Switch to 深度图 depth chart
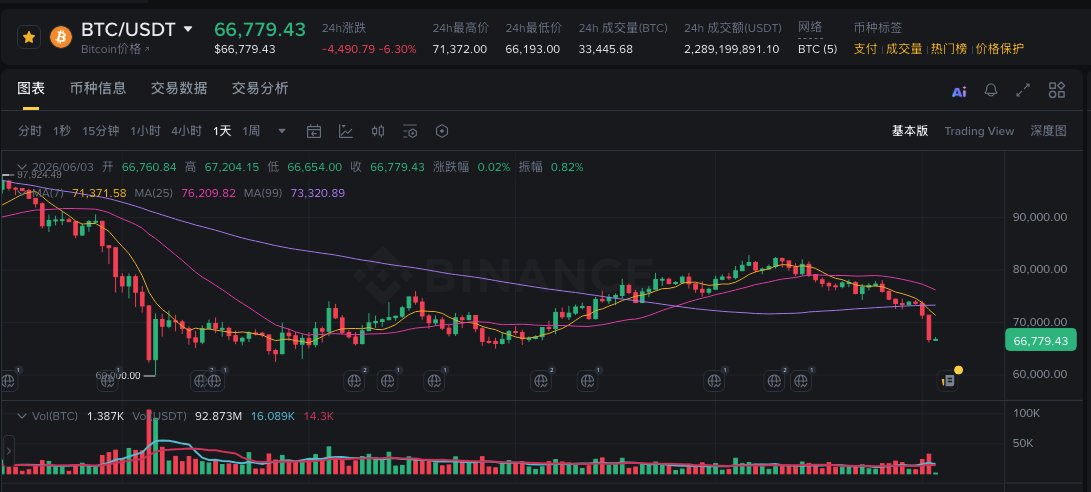Screen dimensions: 1091x492 pos(1049,131)
